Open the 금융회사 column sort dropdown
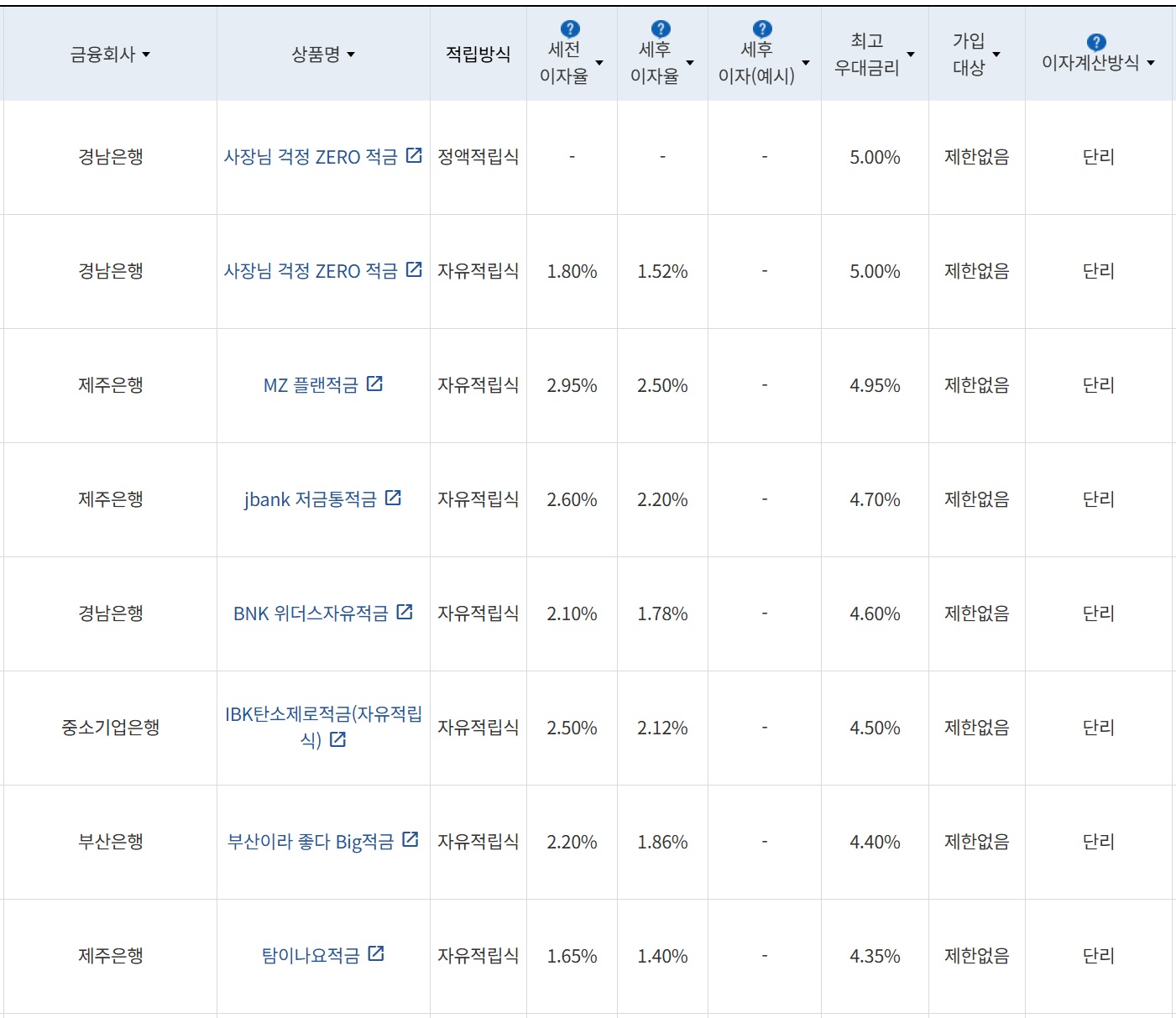 pos(147,55)
